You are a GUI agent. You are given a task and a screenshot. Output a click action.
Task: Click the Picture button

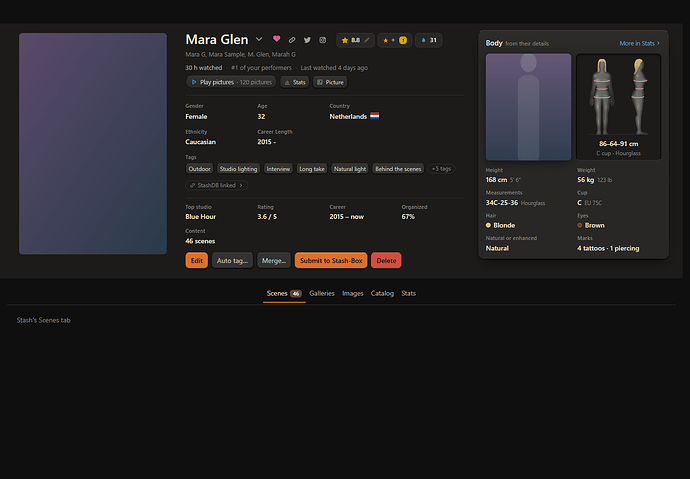point(330,82)
